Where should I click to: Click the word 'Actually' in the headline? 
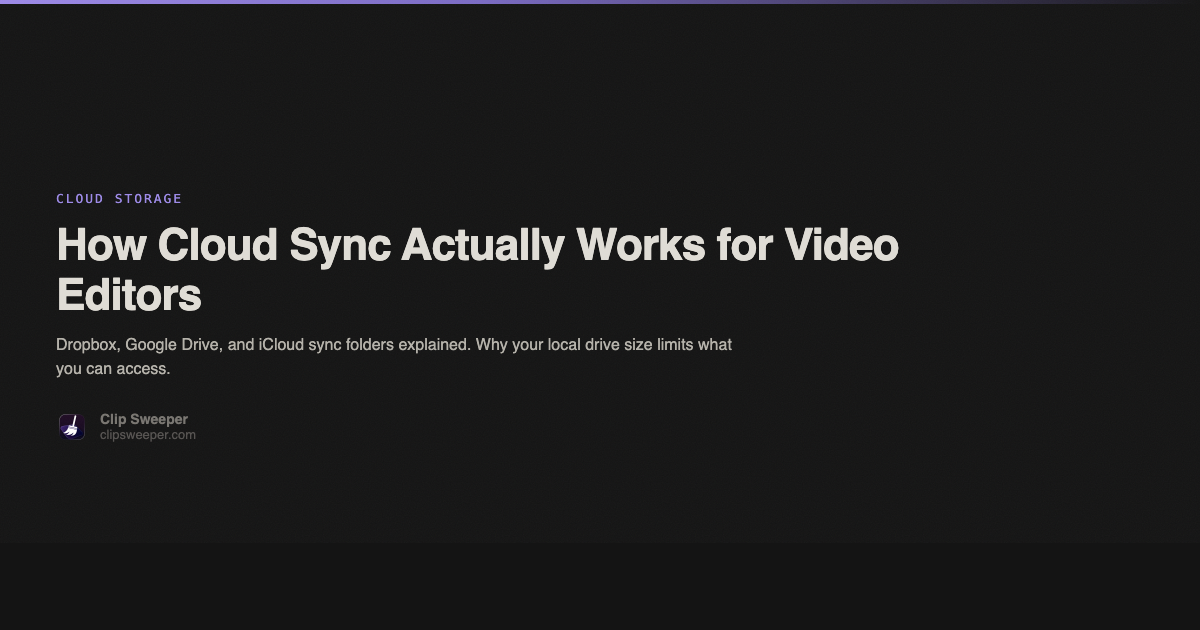point(483,246)
